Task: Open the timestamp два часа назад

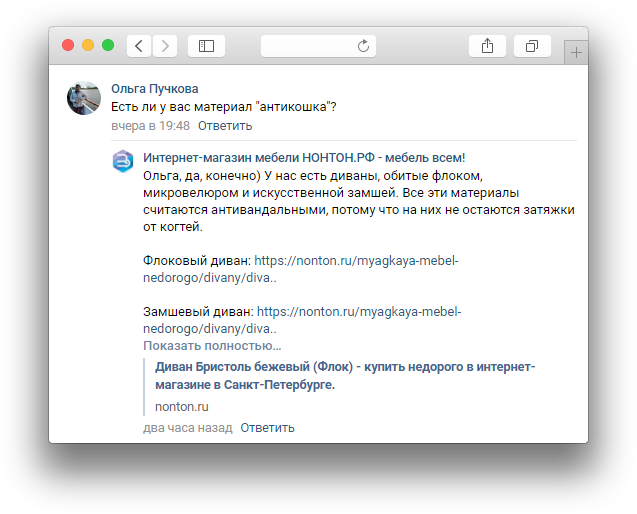Action: [188, 428]
